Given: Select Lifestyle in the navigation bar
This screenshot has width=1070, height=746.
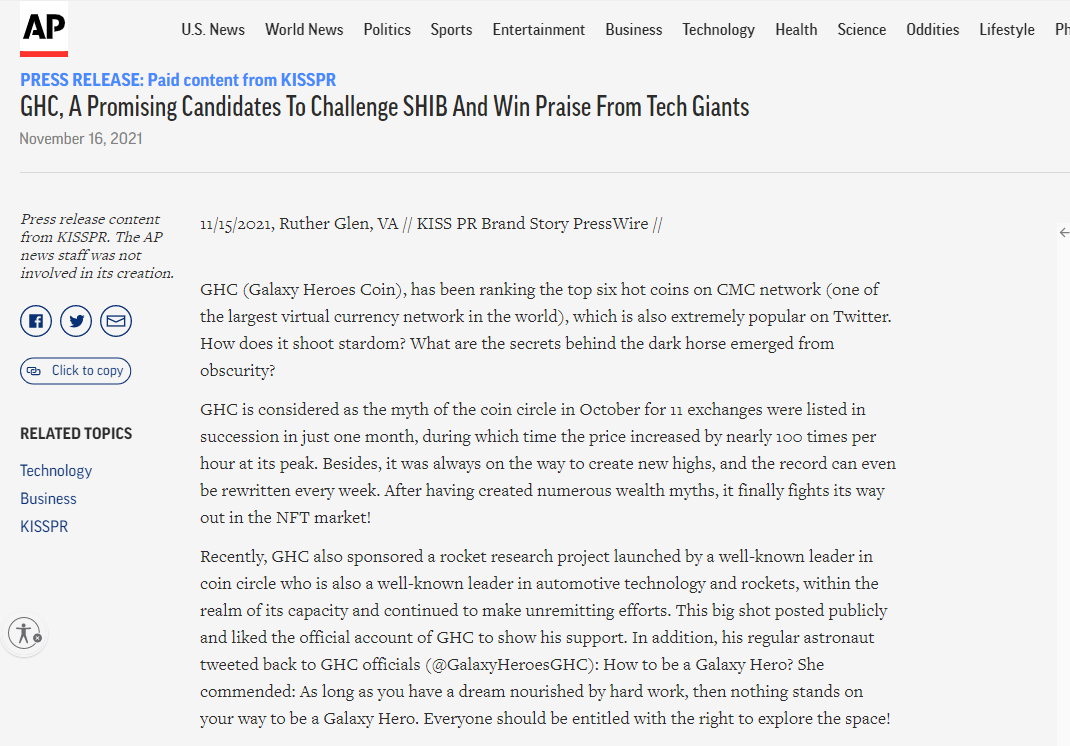Looking at the screenshot, I should tap(1007, 29).
